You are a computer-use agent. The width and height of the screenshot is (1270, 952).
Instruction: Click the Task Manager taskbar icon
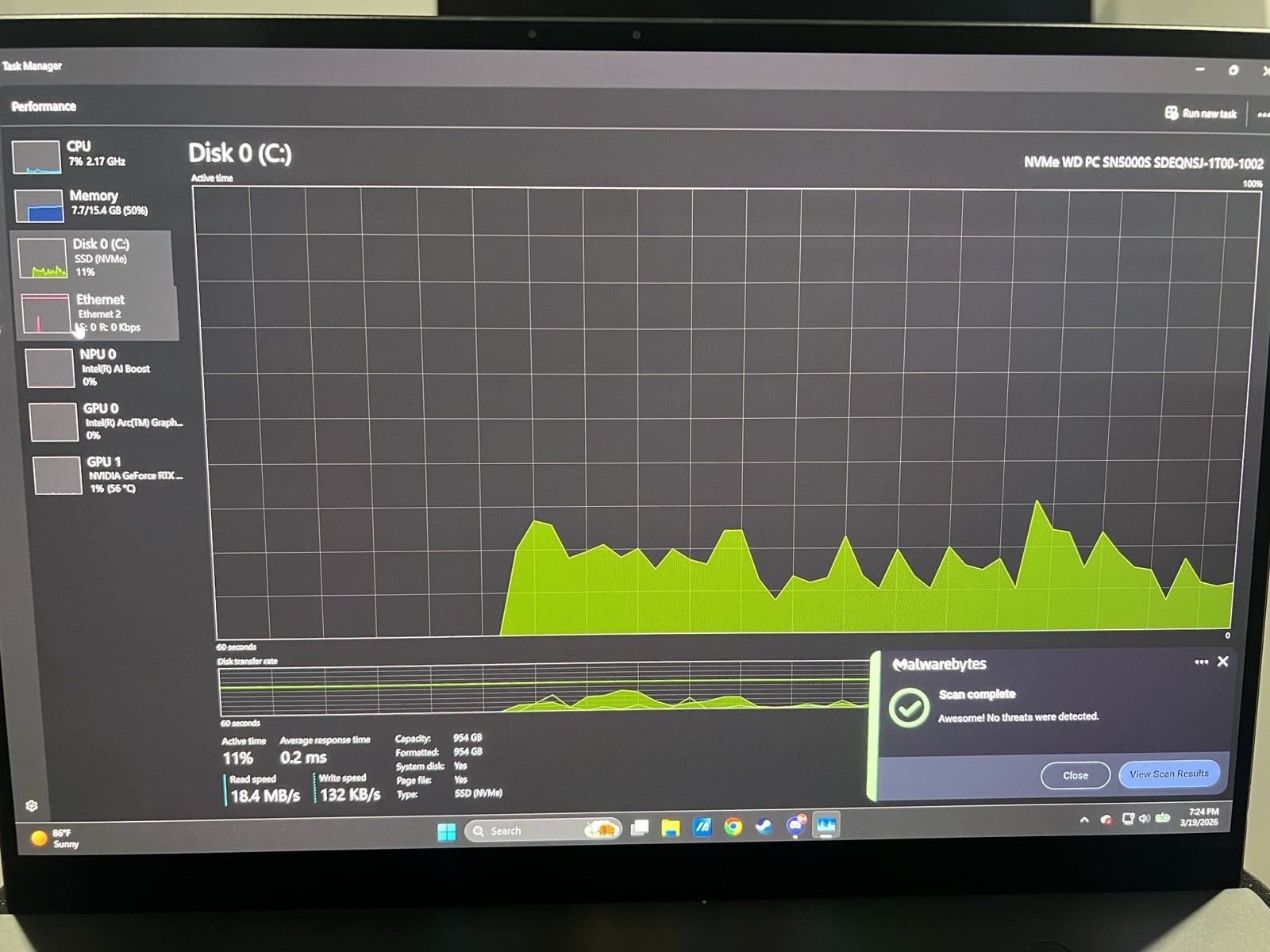coord(825,825)
